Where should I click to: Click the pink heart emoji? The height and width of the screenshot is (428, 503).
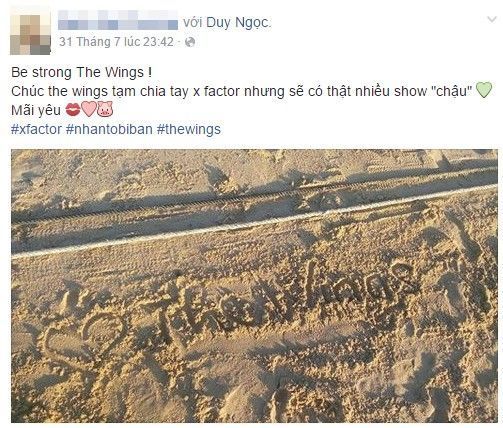[89, 109]
